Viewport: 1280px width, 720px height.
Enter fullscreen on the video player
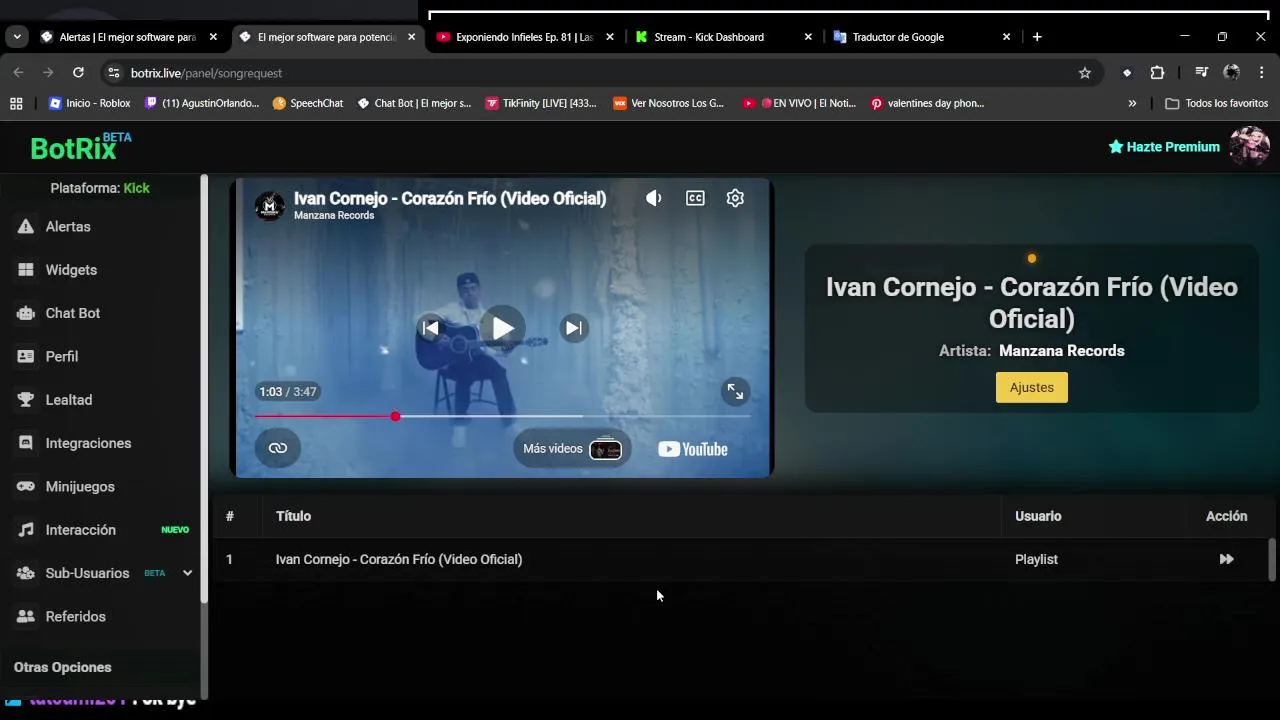click(x=735, y=392)
